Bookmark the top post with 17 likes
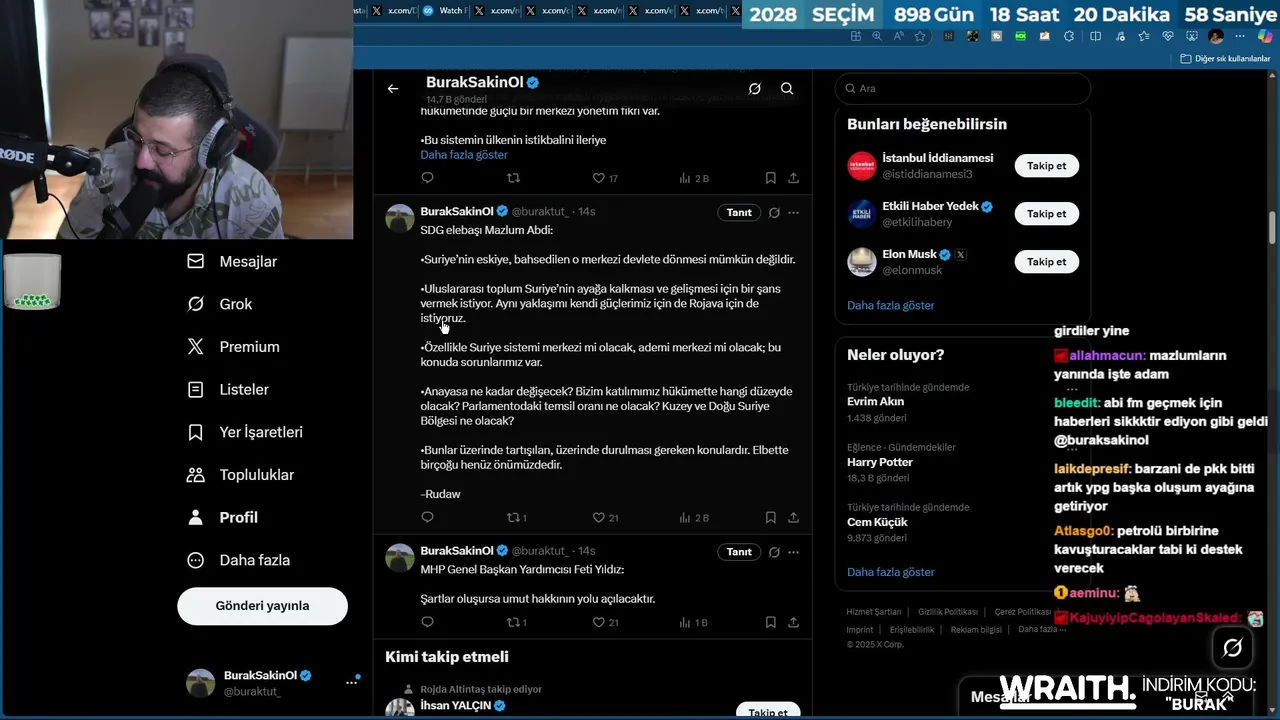 click(x=770, y=178)
